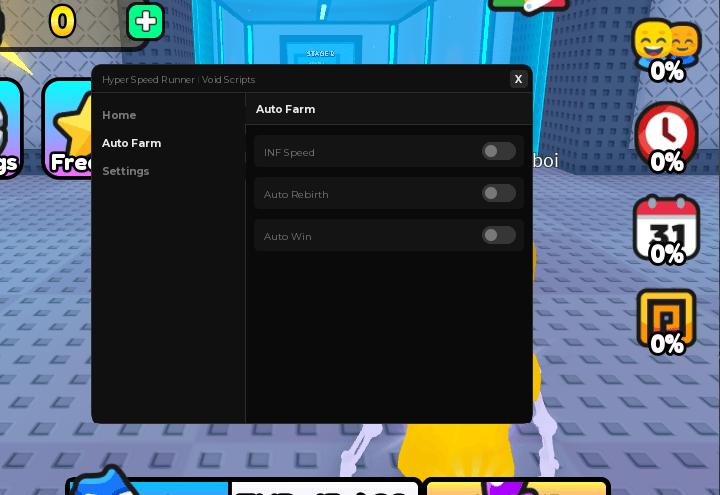Click the yellow coin counter icon

[62, 21]
